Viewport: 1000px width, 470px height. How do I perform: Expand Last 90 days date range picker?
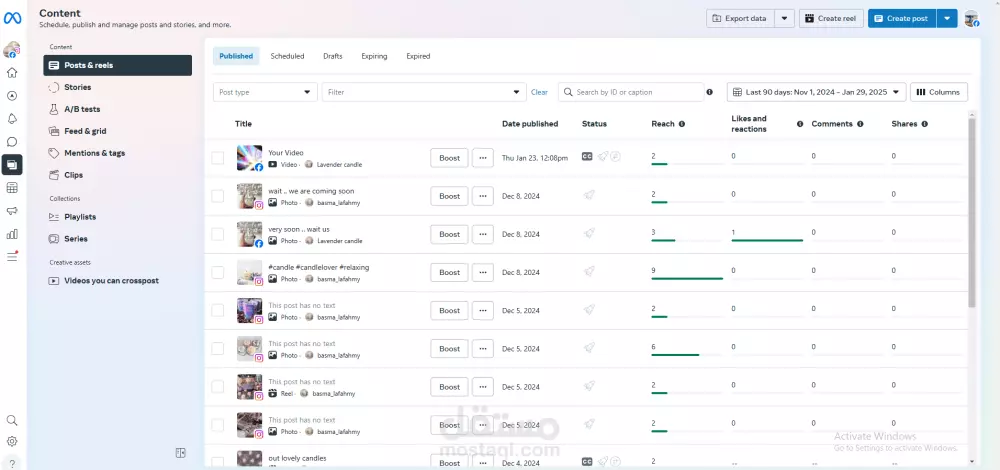tap(816, 92)
